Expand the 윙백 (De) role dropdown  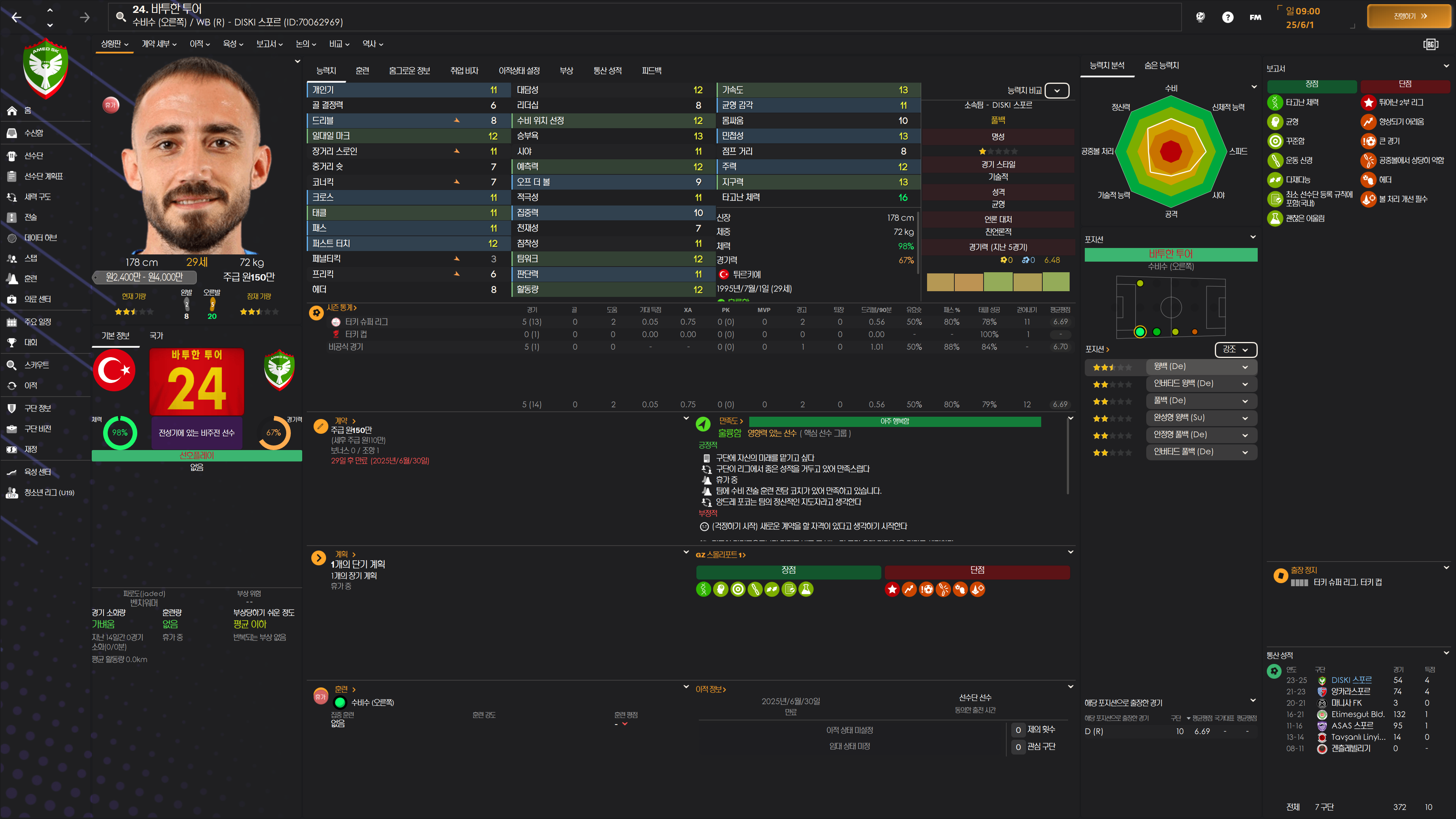pos(1244,367)
